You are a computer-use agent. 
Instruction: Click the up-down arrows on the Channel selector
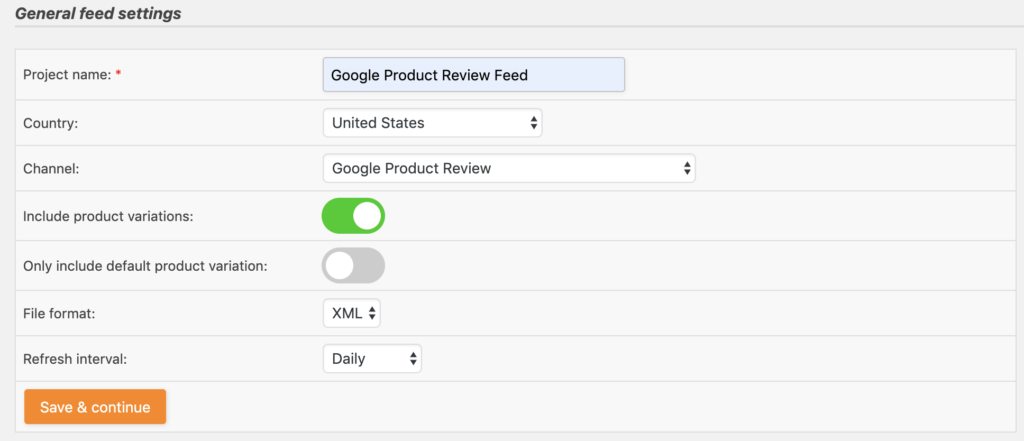[687, 168]
